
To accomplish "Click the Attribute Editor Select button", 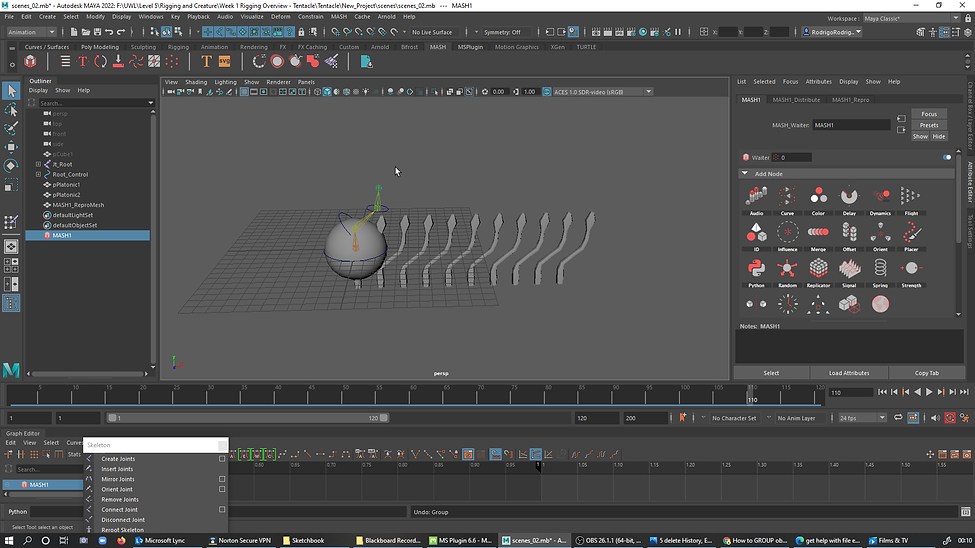I will pos(771,373).
